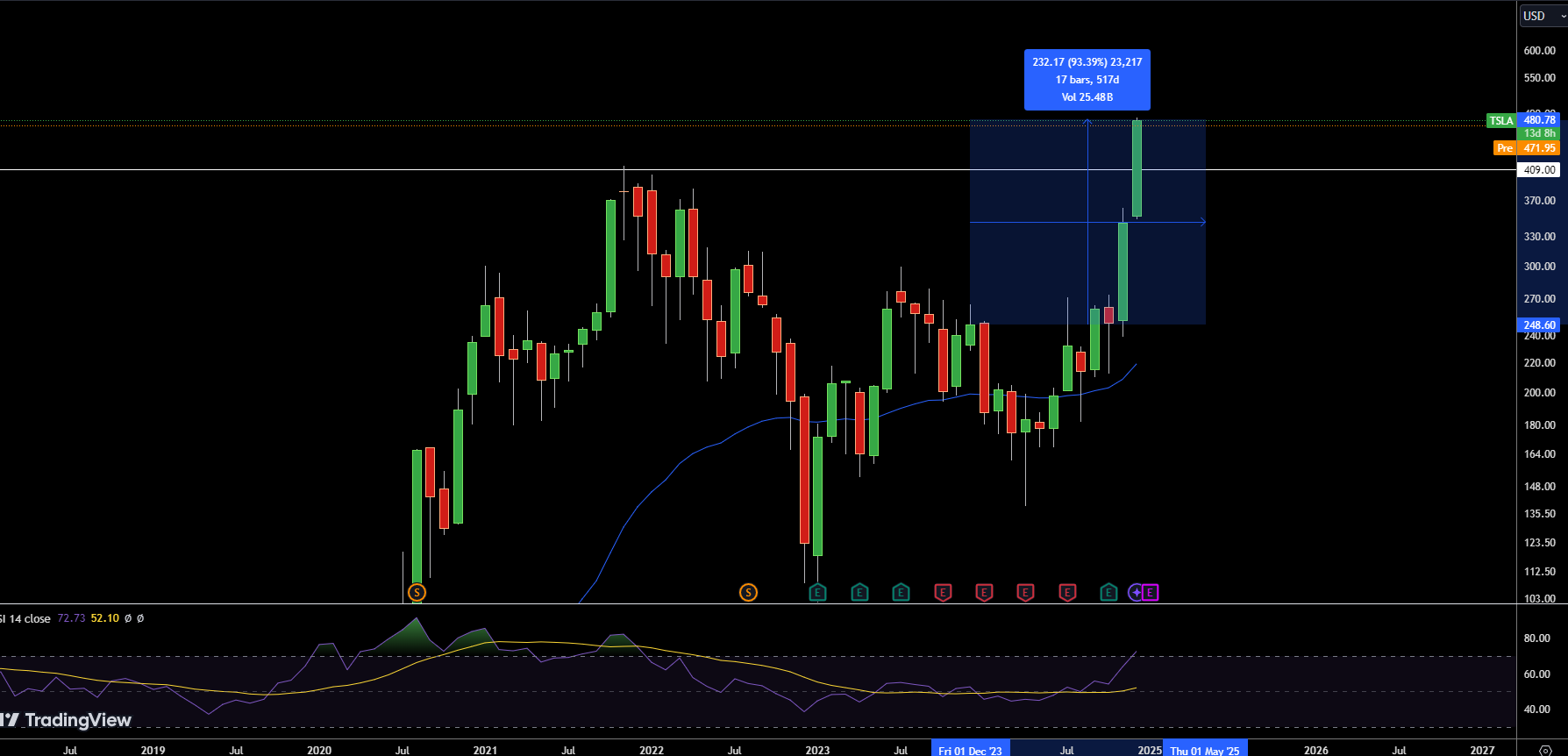
Task: Click the 471.95 pre-market price label
Action: coord(1539,148)
